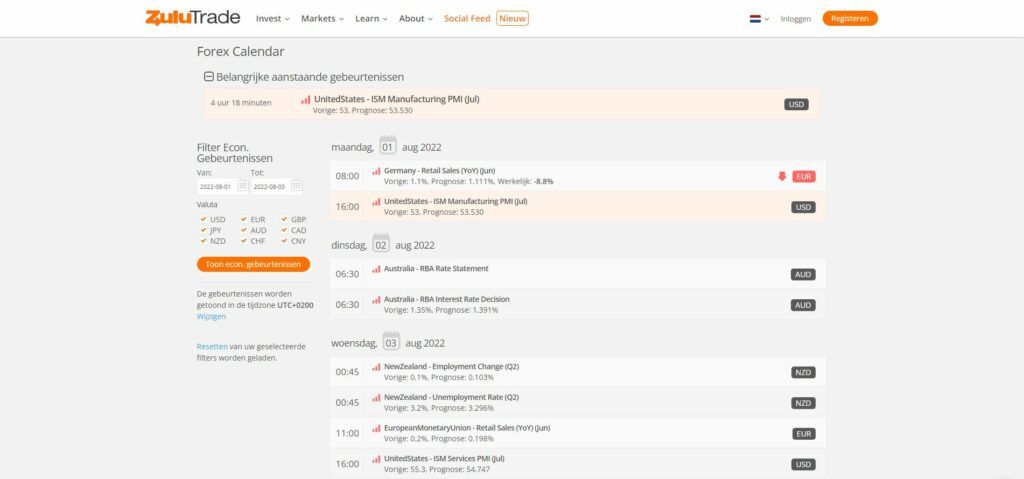The width and height of the screenshot is (1024, 479).
Task: Click the ZuluTrade logo
Action: 193,18
